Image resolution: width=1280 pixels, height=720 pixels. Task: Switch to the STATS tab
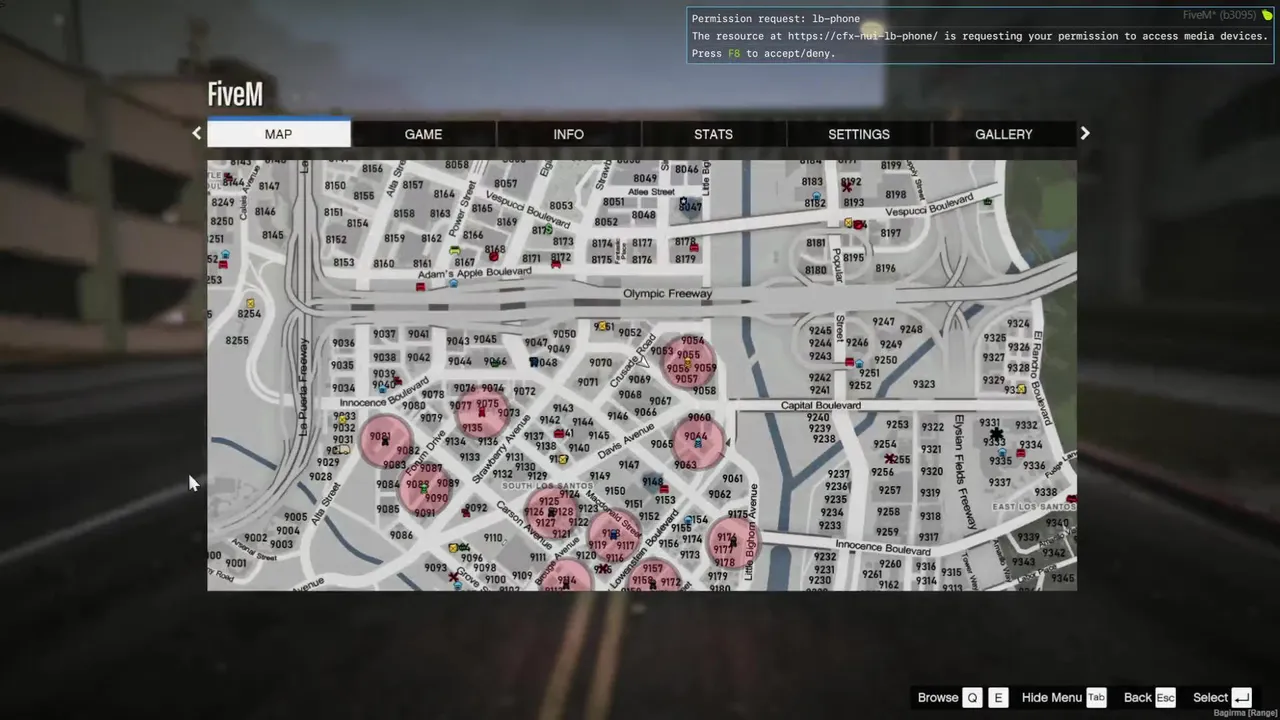[x=713, y=134]
